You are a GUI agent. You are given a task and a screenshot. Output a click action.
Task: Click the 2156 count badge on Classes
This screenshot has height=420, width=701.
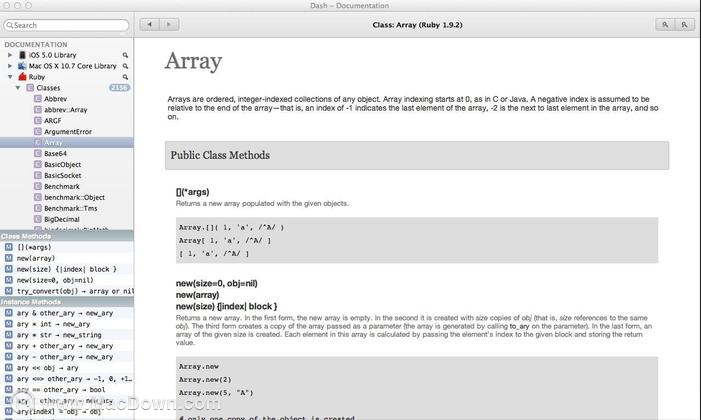click(x=119, y=88)
